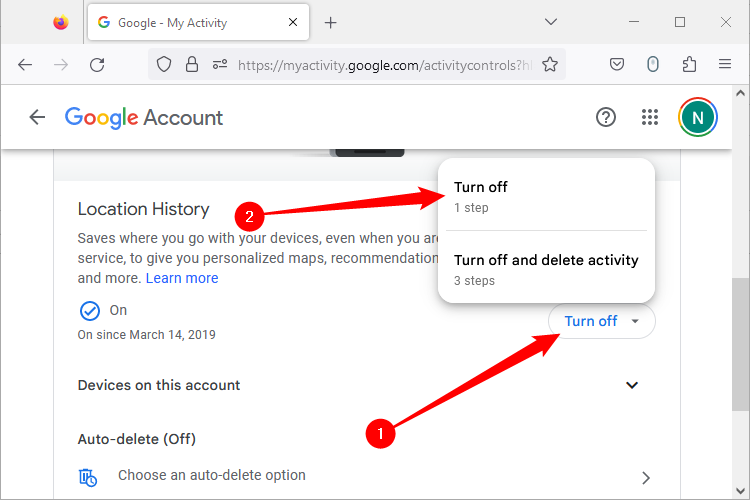View site security padlock info

pyautogui.click(x=192, y=64)
